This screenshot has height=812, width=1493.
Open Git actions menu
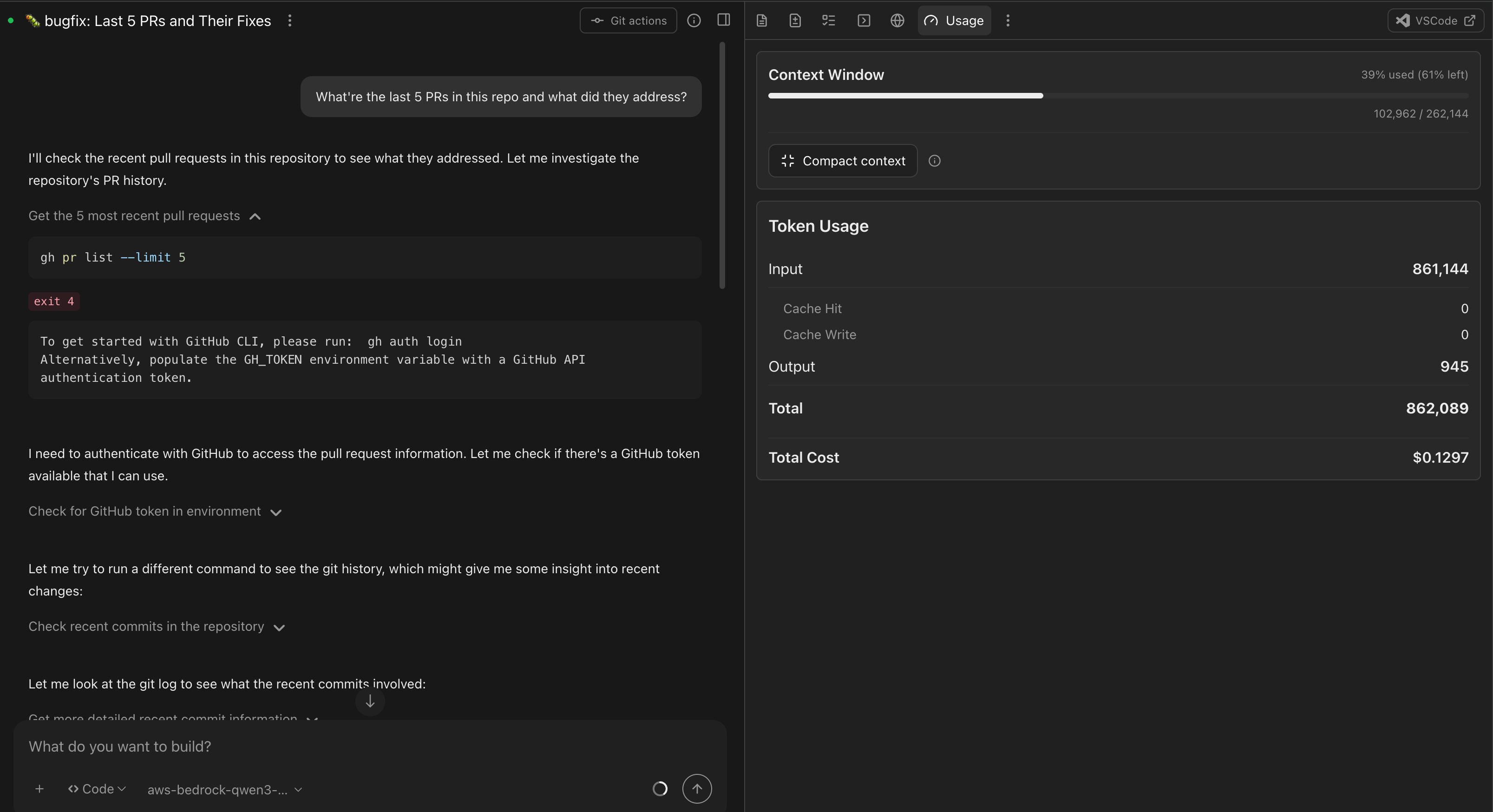click(628, 21)
